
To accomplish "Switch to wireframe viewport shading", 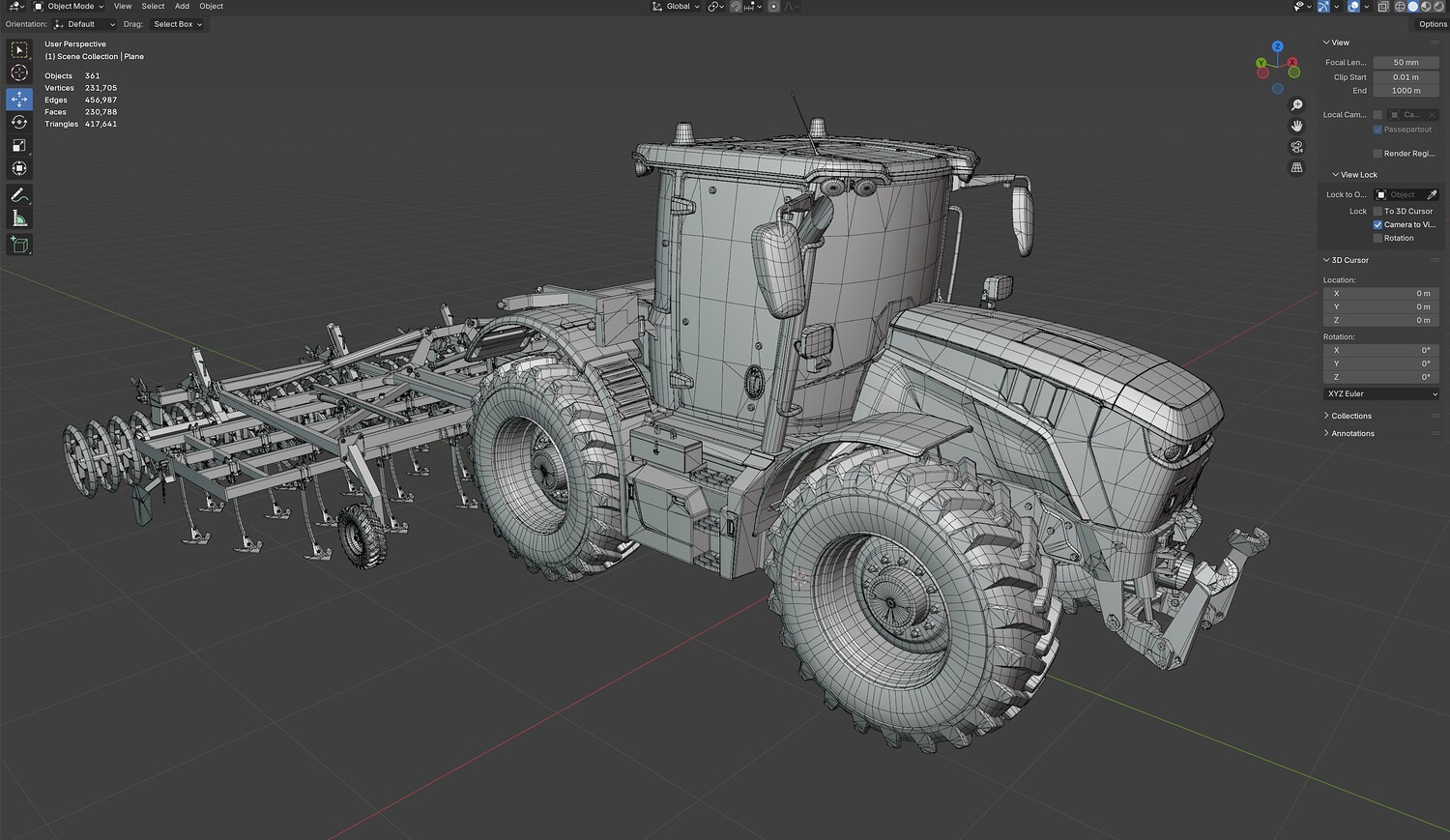I will click(x=1399, y=7).
